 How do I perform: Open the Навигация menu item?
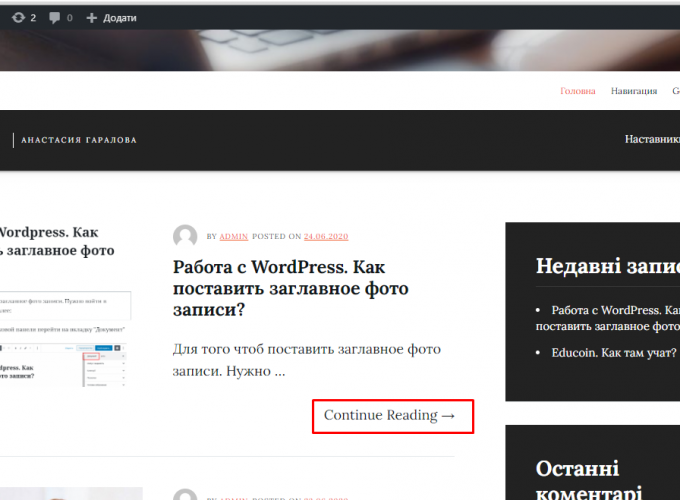pos(634,91)
